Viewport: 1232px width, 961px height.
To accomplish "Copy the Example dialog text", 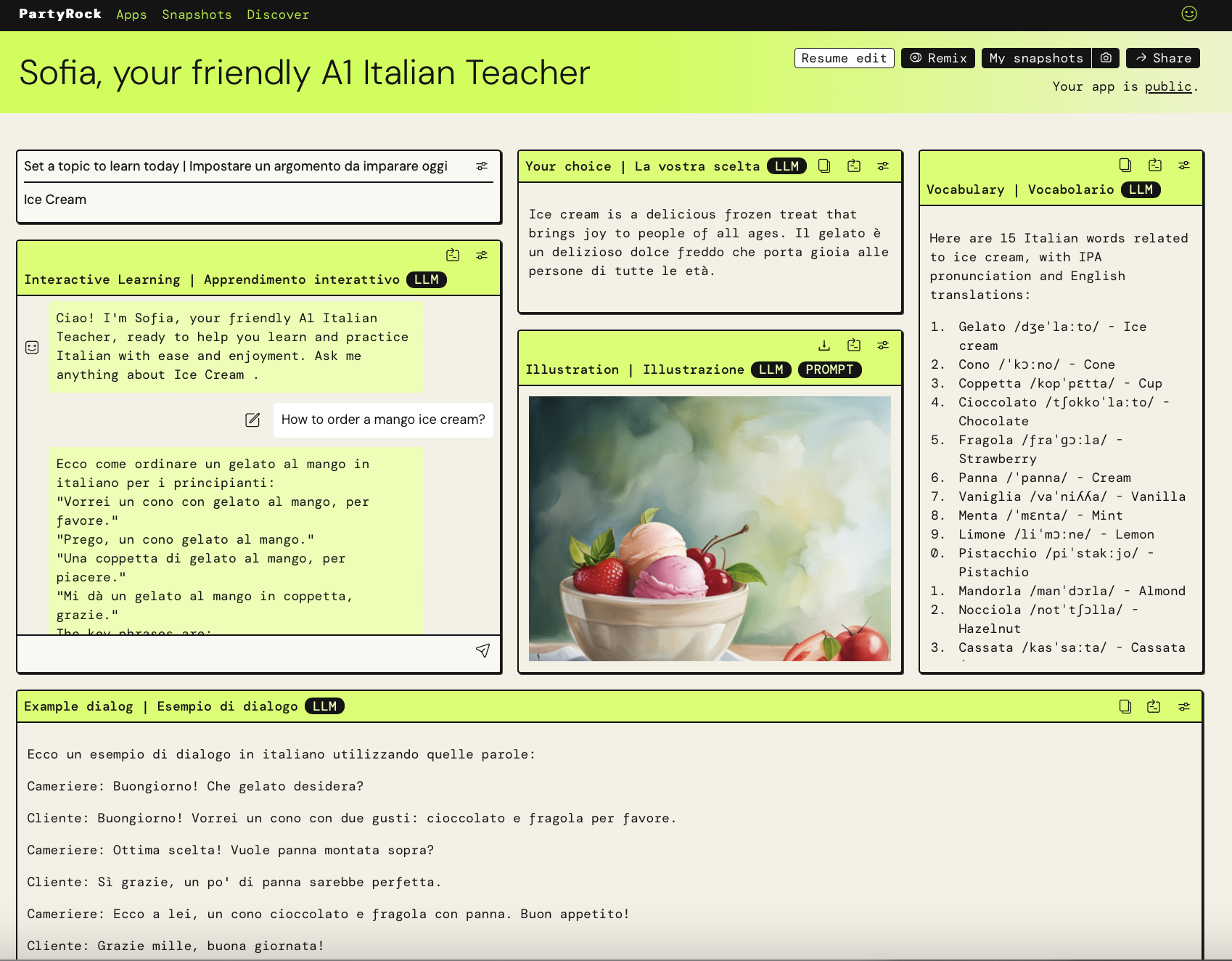I will pyautogui.click(x=1125, y=706).
